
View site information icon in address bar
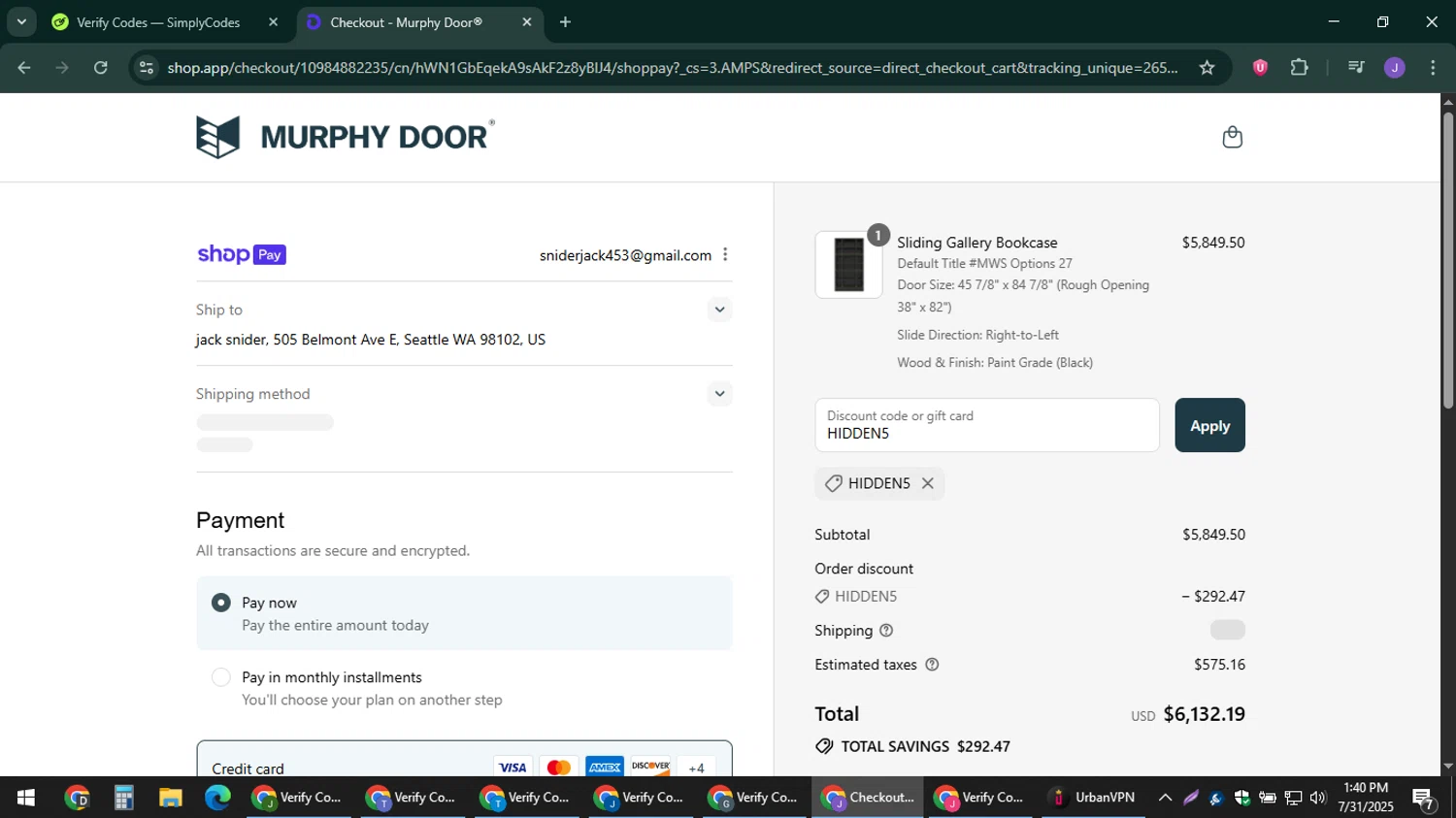[x=147, y=68]
